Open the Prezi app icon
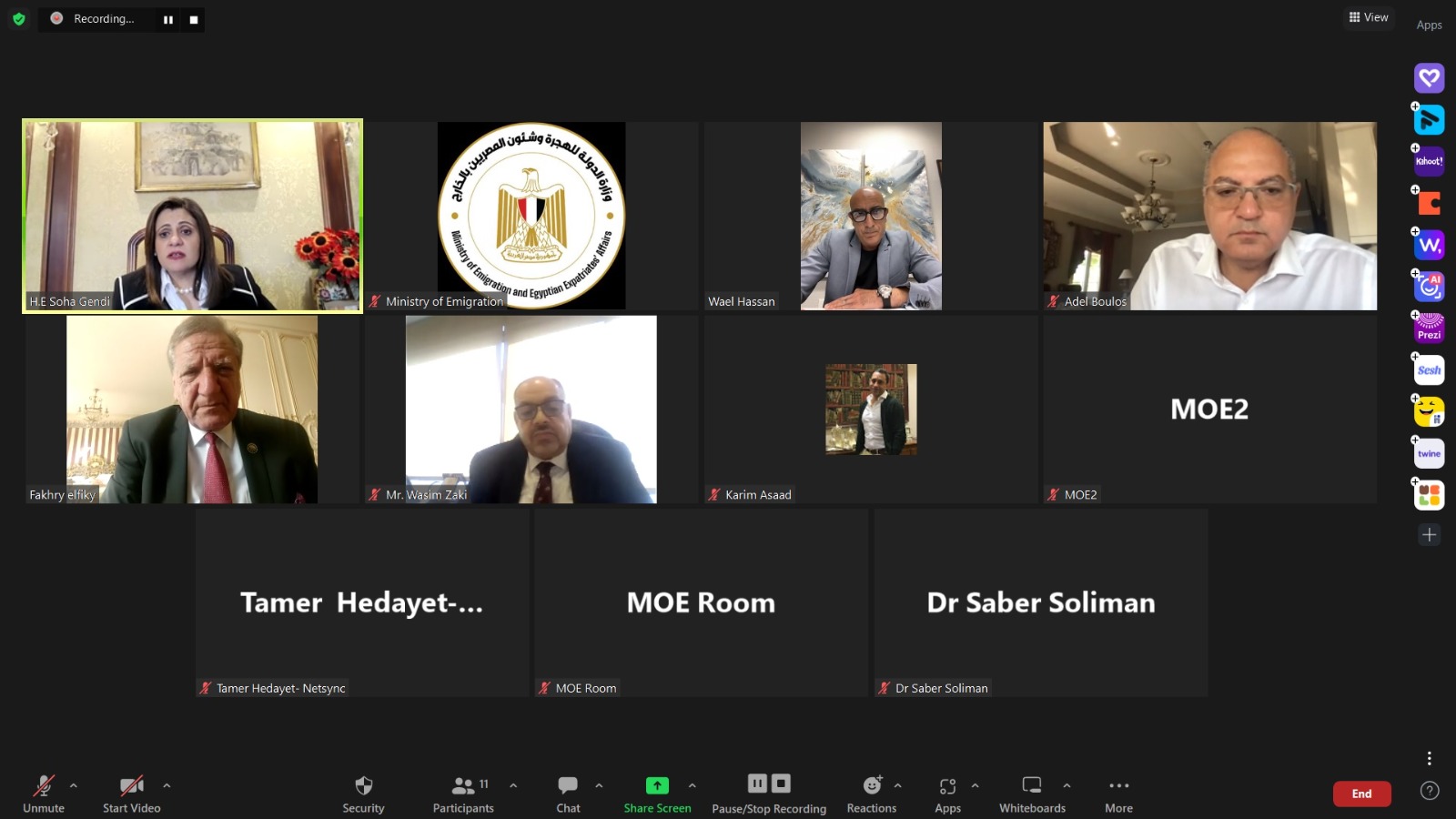The width and height of the screenshot is (1456, 819). click(x=1429, y=328)
